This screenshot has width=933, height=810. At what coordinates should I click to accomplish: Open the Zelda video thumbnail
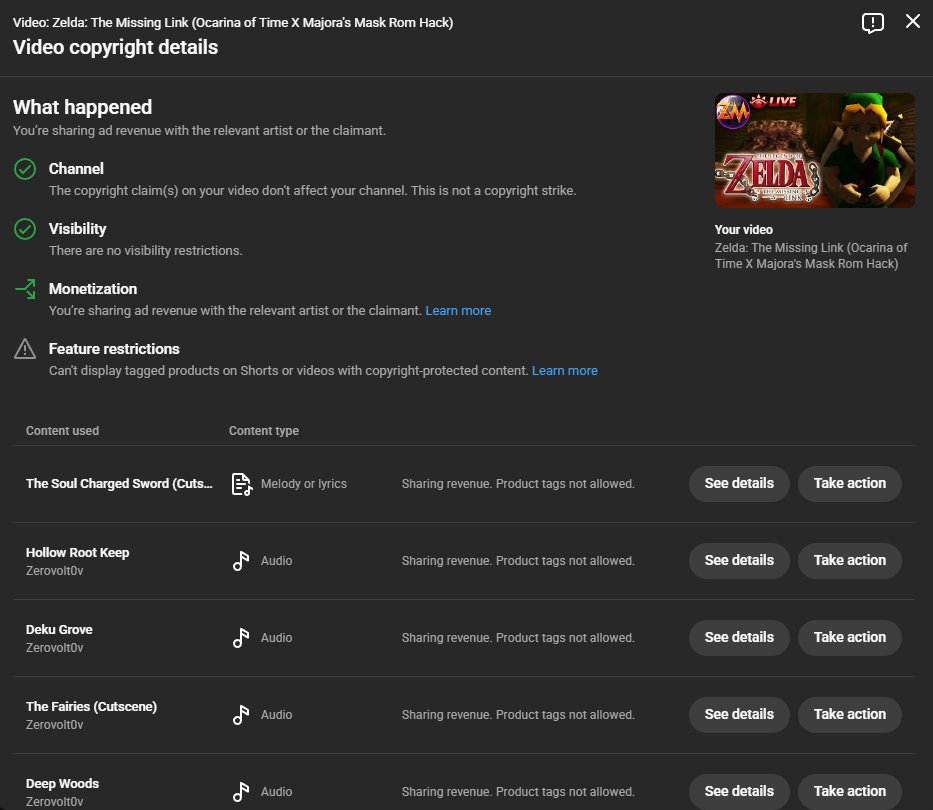point(815,151)
